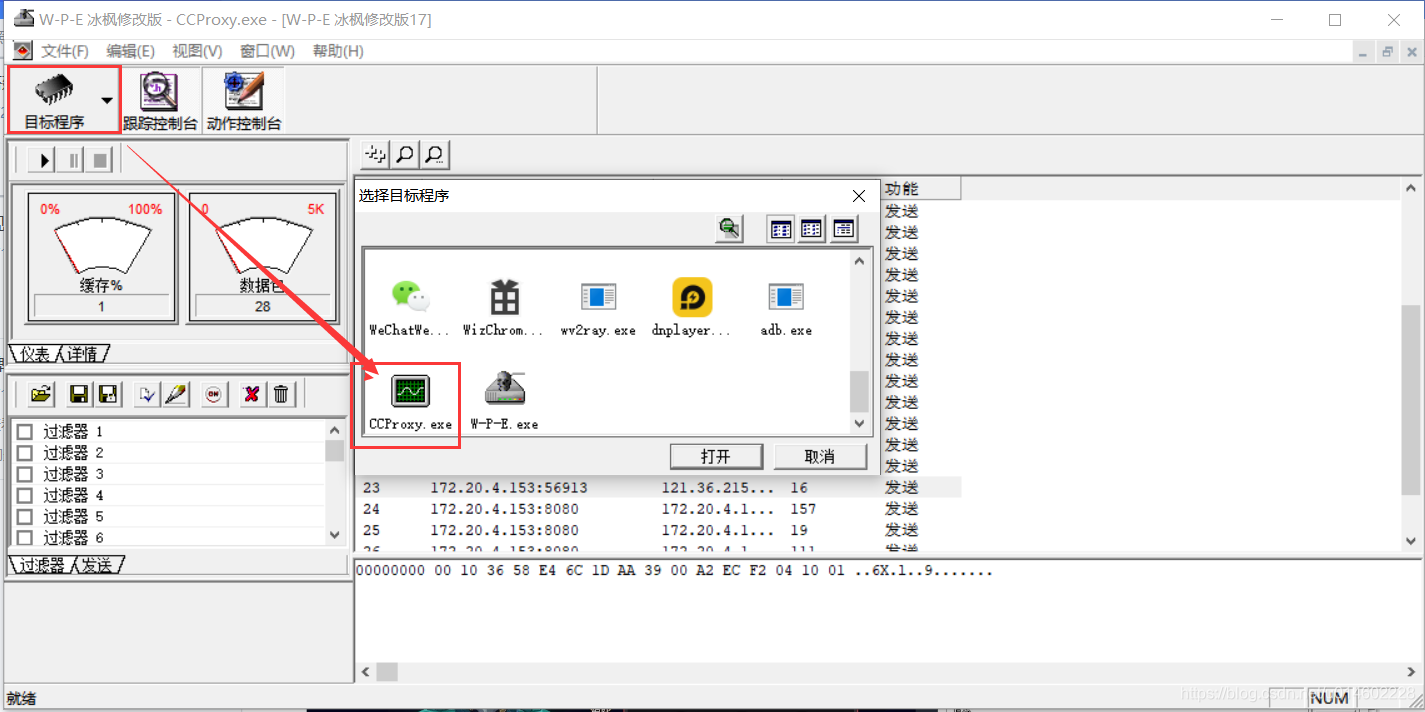Viewport: 1425px width, 712px height.
Task: Click the open filter file folder icon
Action: tap(40, 394)
